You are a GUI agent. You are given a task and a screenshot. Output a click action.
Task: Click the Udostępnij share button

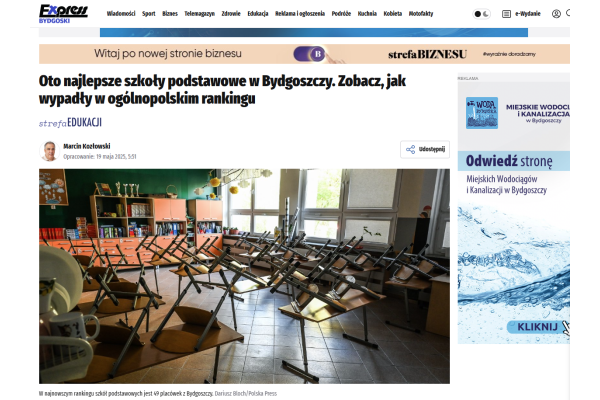[425, 149]
